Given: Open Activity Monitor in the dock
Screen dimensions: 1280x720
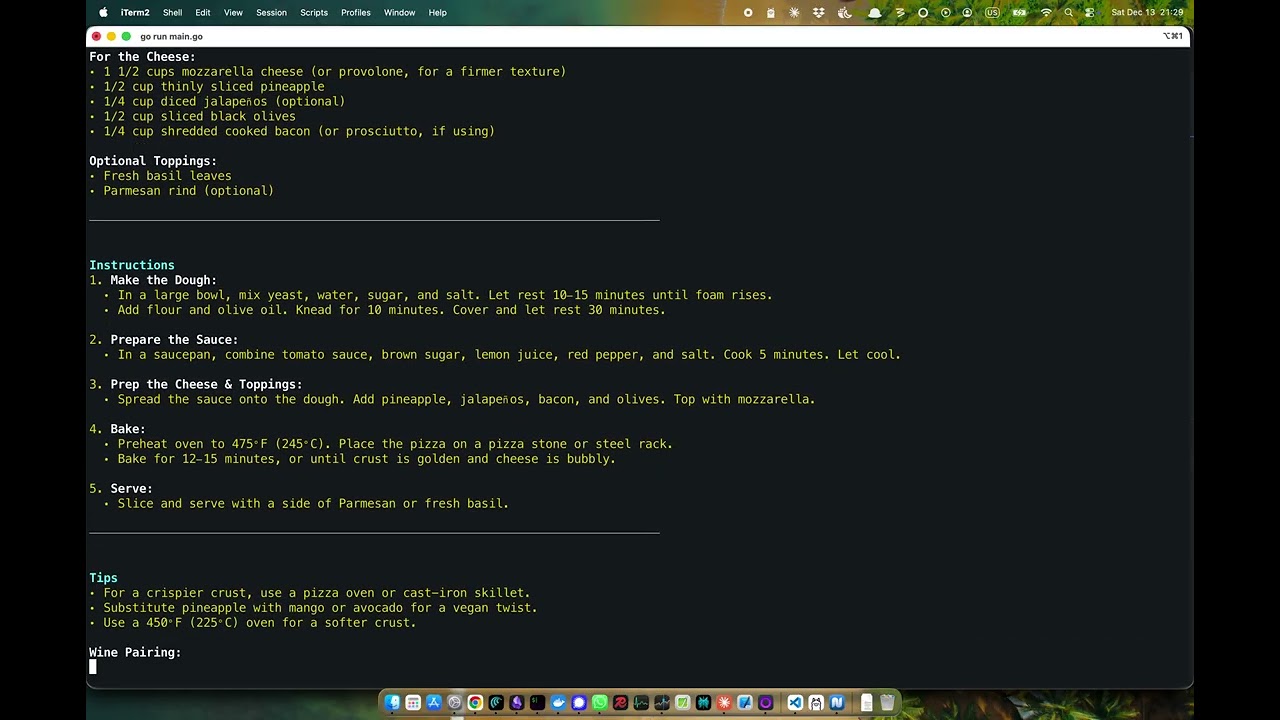Looking at the screenshot, I should pos(641,703).
